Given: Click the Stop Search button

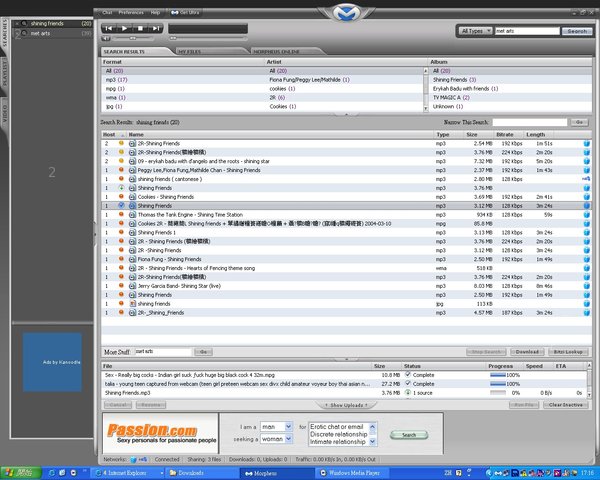Looking at the screenshot, I should pyautogui.click(x=486, y=352).
